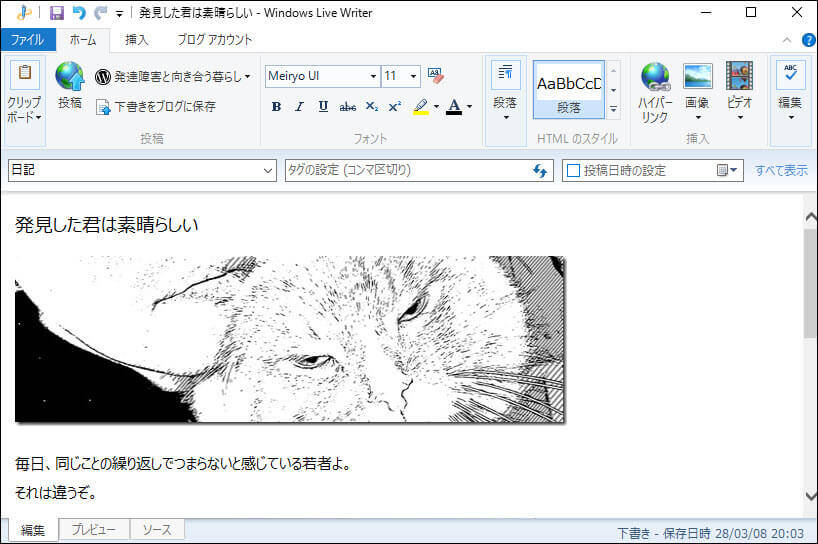818x544 pixels.
Task: Click the refresh tags arrows icon
Action: pyautogui.click(x=540, y=171)
